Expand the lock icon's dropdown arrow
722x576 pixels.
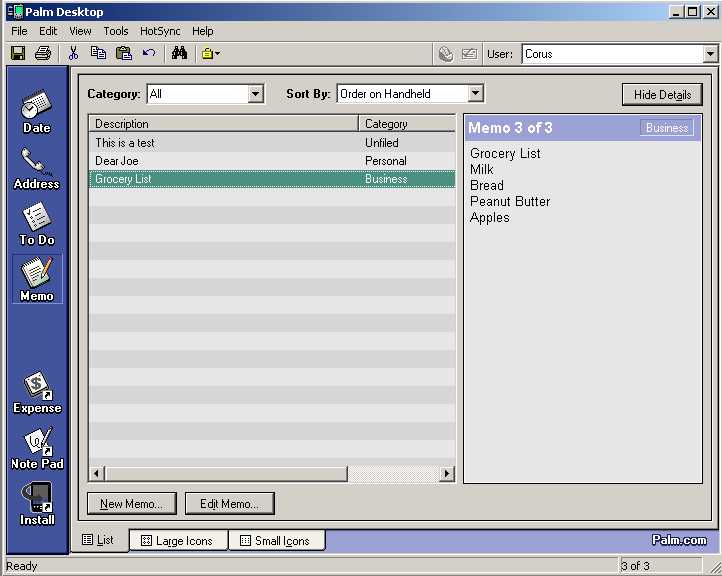pyautogui.click(x=218, y=53)
